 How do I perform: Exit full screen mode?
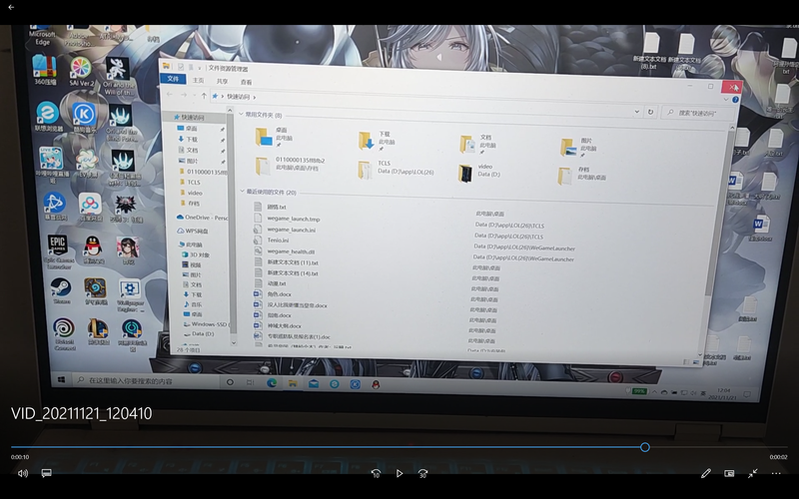click(x=753, y=473)
